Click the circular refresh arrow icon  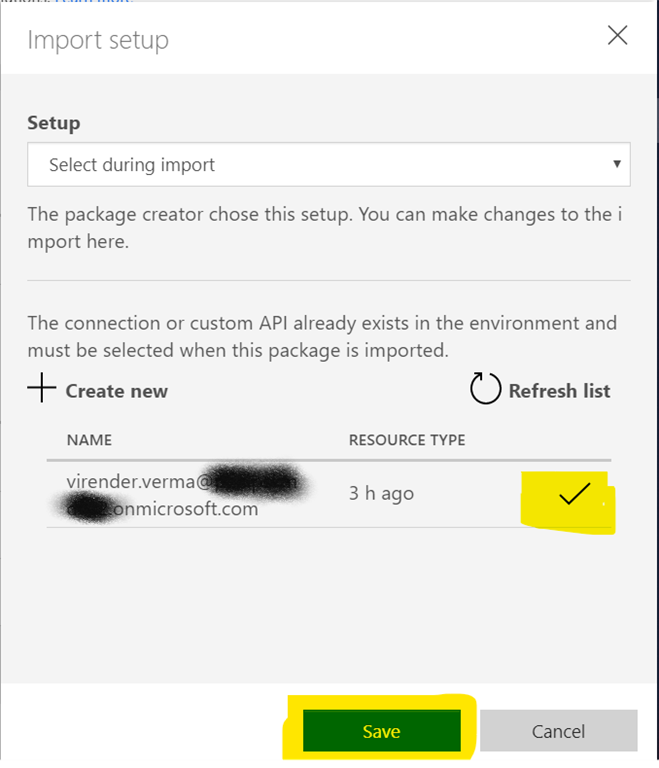pos(485,390)
